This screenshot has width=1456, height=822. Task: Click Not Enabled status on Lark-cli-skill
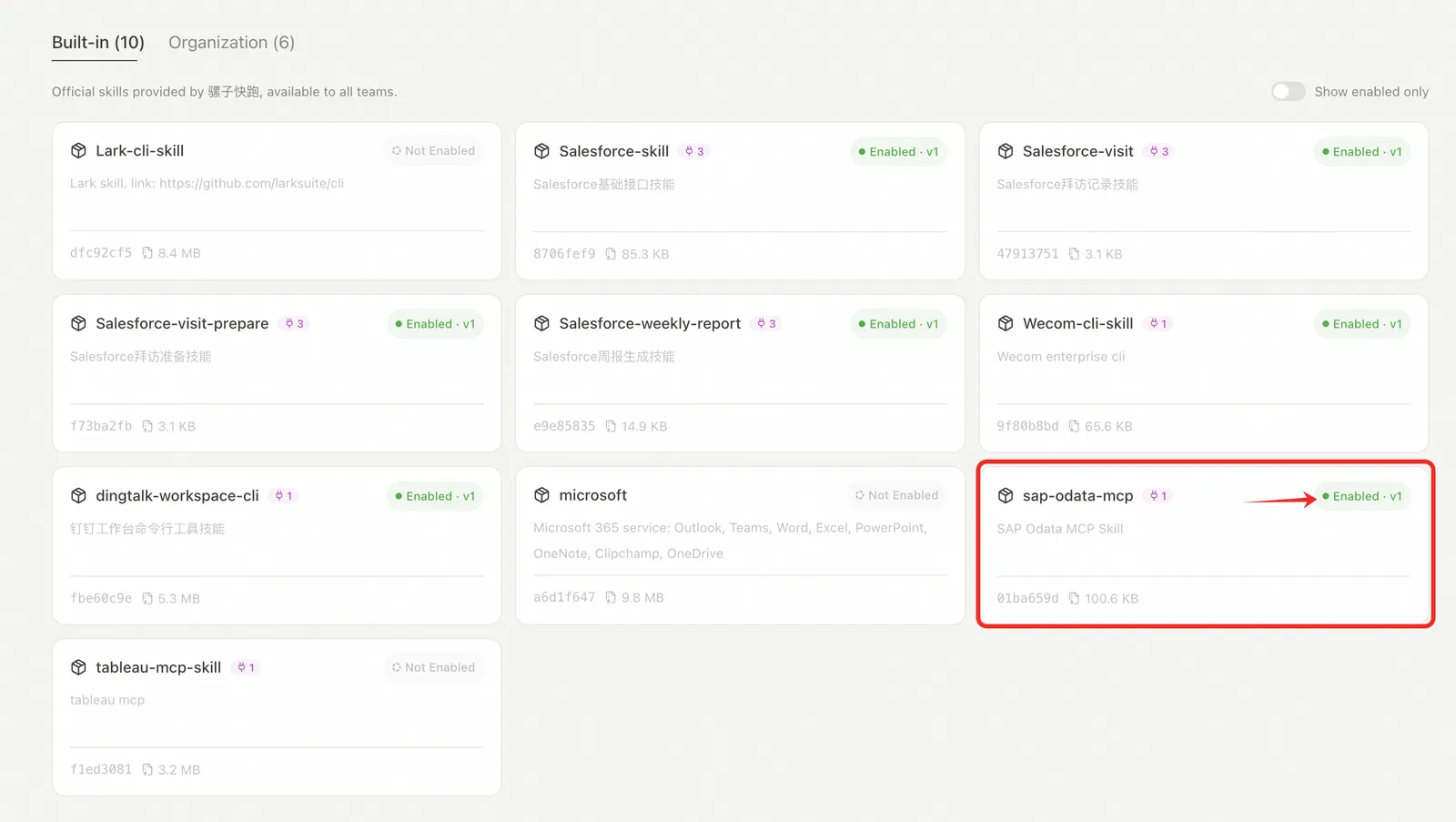(x=433, y=150)
